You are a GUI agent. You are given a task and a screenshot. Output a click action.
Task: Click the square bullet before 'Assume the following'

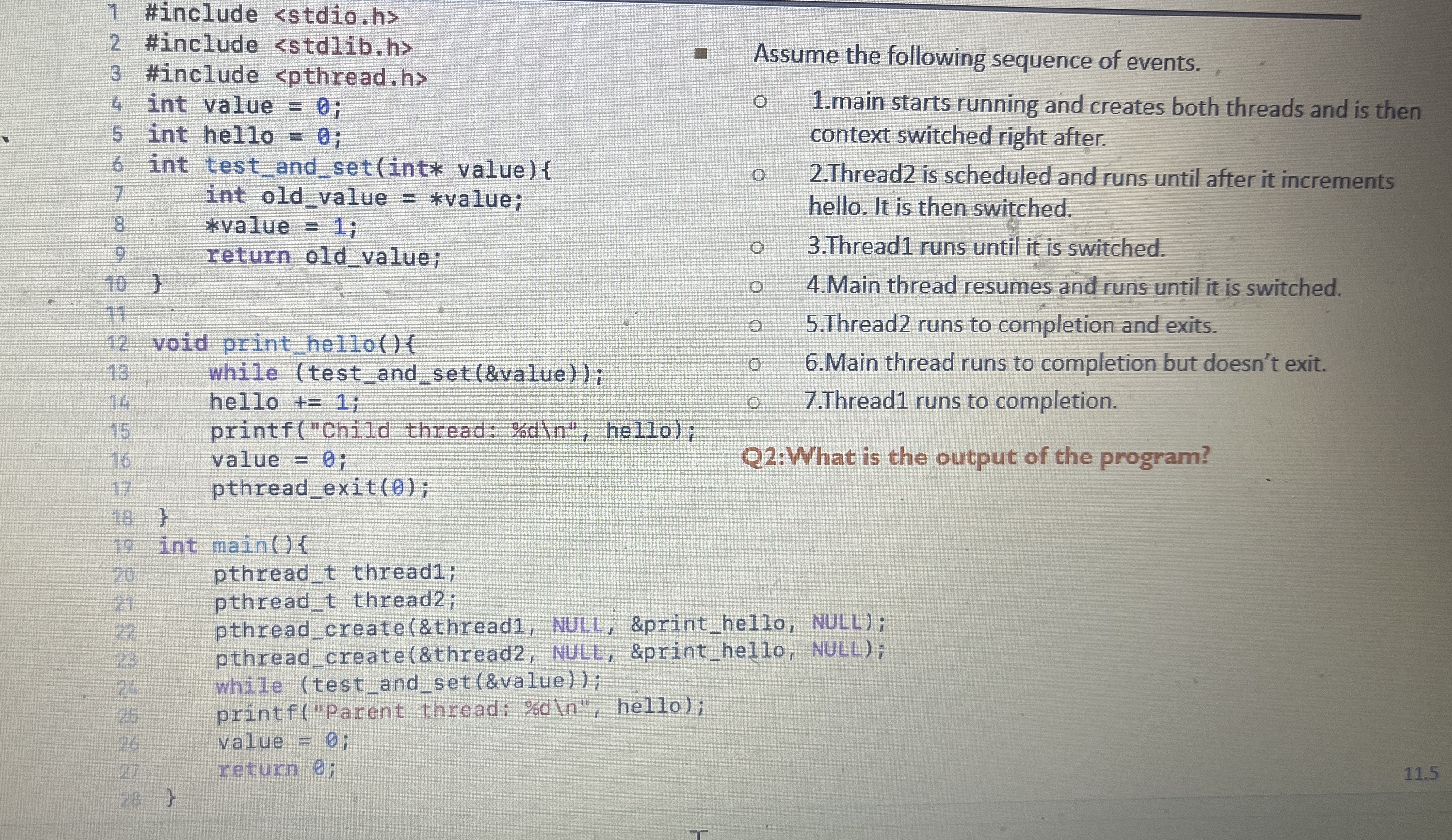coord(701,54)
